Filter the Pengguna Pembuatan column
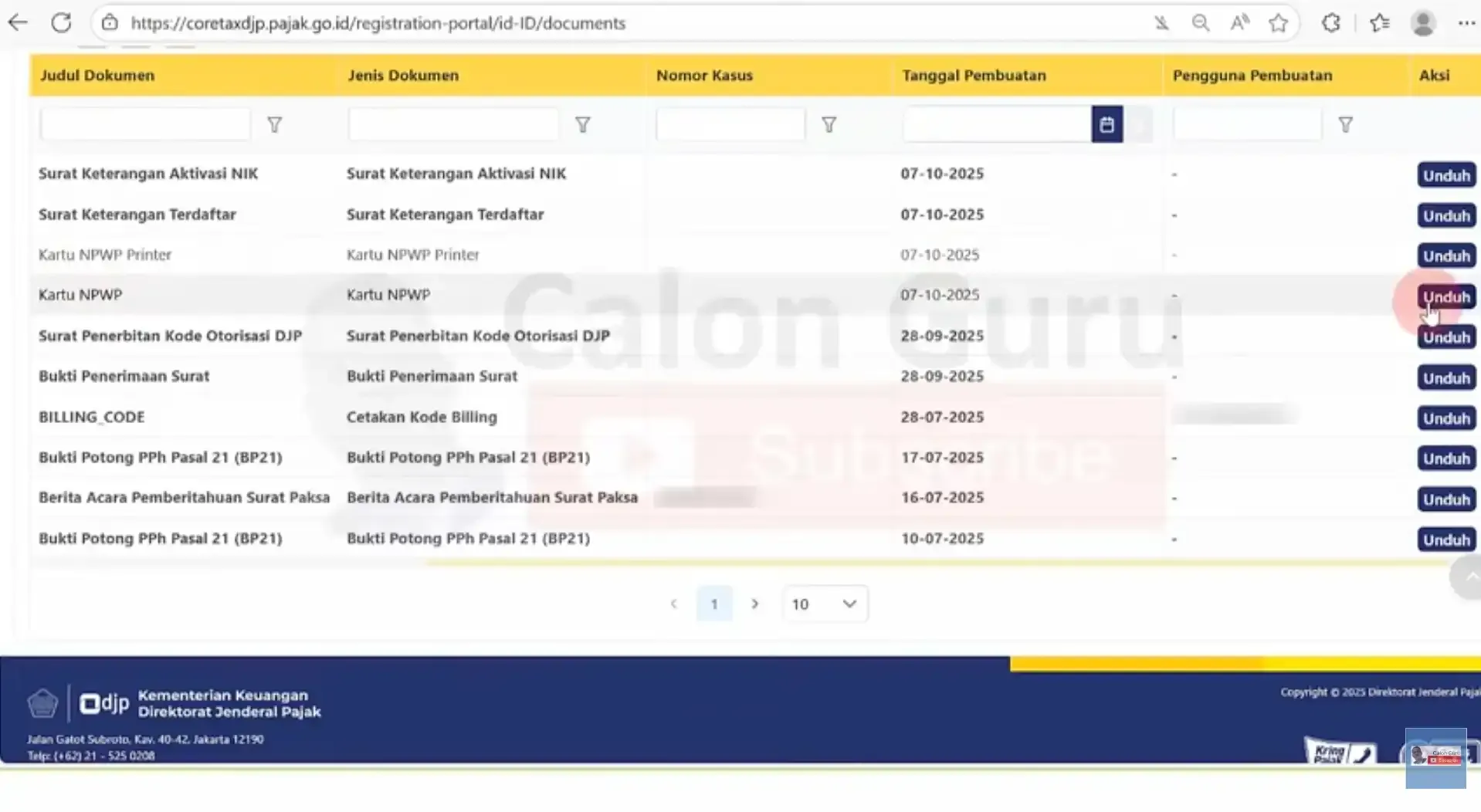1481x812 pixels. [1346, 123]
